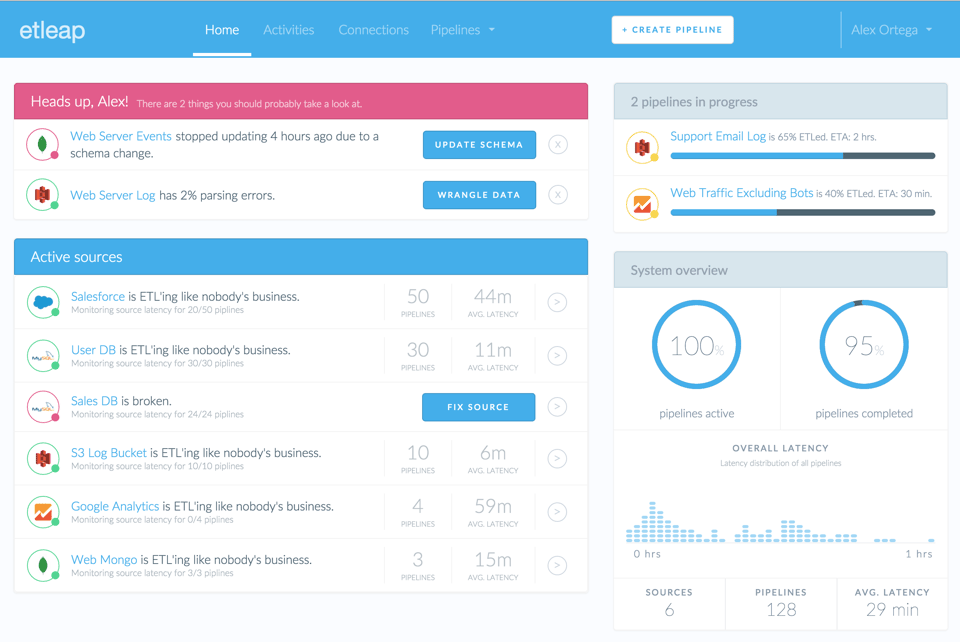This screenshot has height=642, width=960.
Task: Switch to the Activities tab
Action: click(288, 29)
